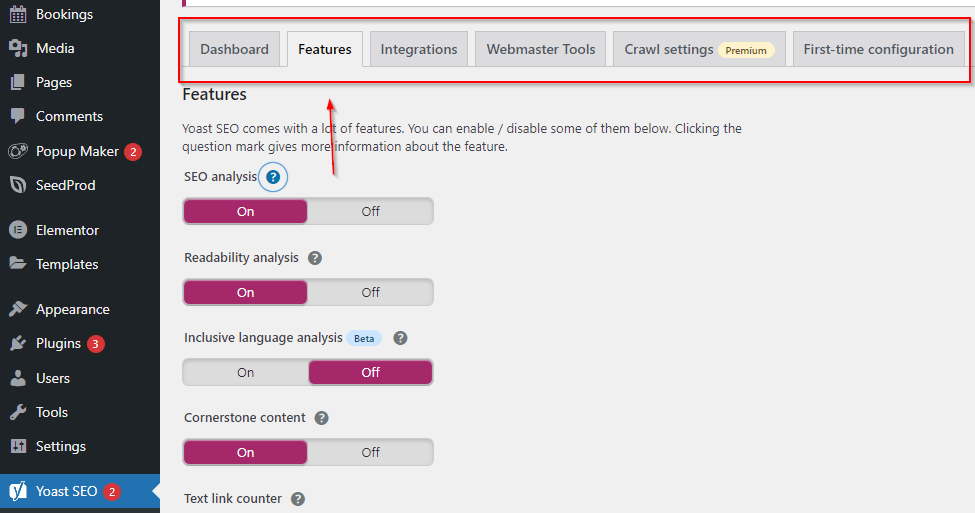
Task: Open the Integrations tab
Action: [x=418, y=49]
